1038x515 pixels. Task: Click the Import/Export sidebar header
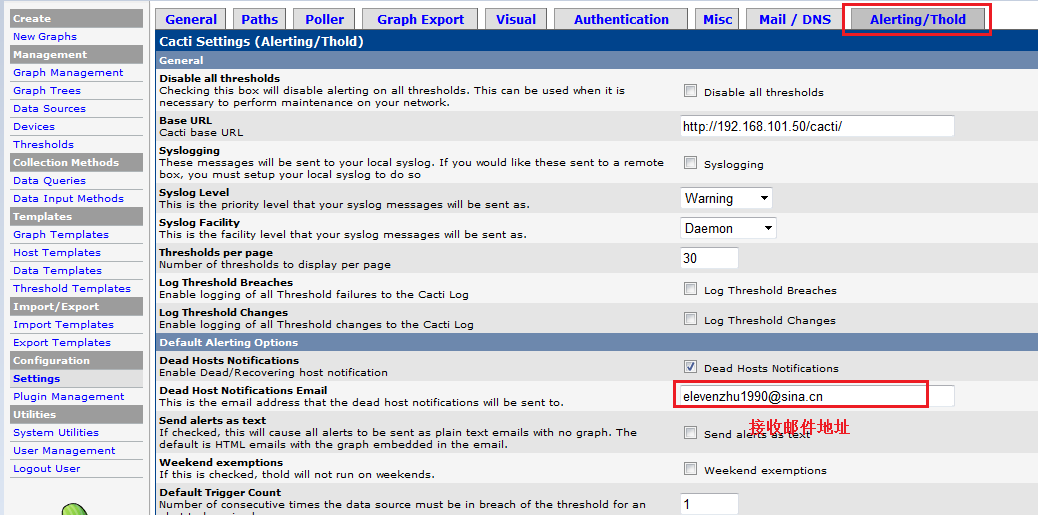(x=76, y=306)
